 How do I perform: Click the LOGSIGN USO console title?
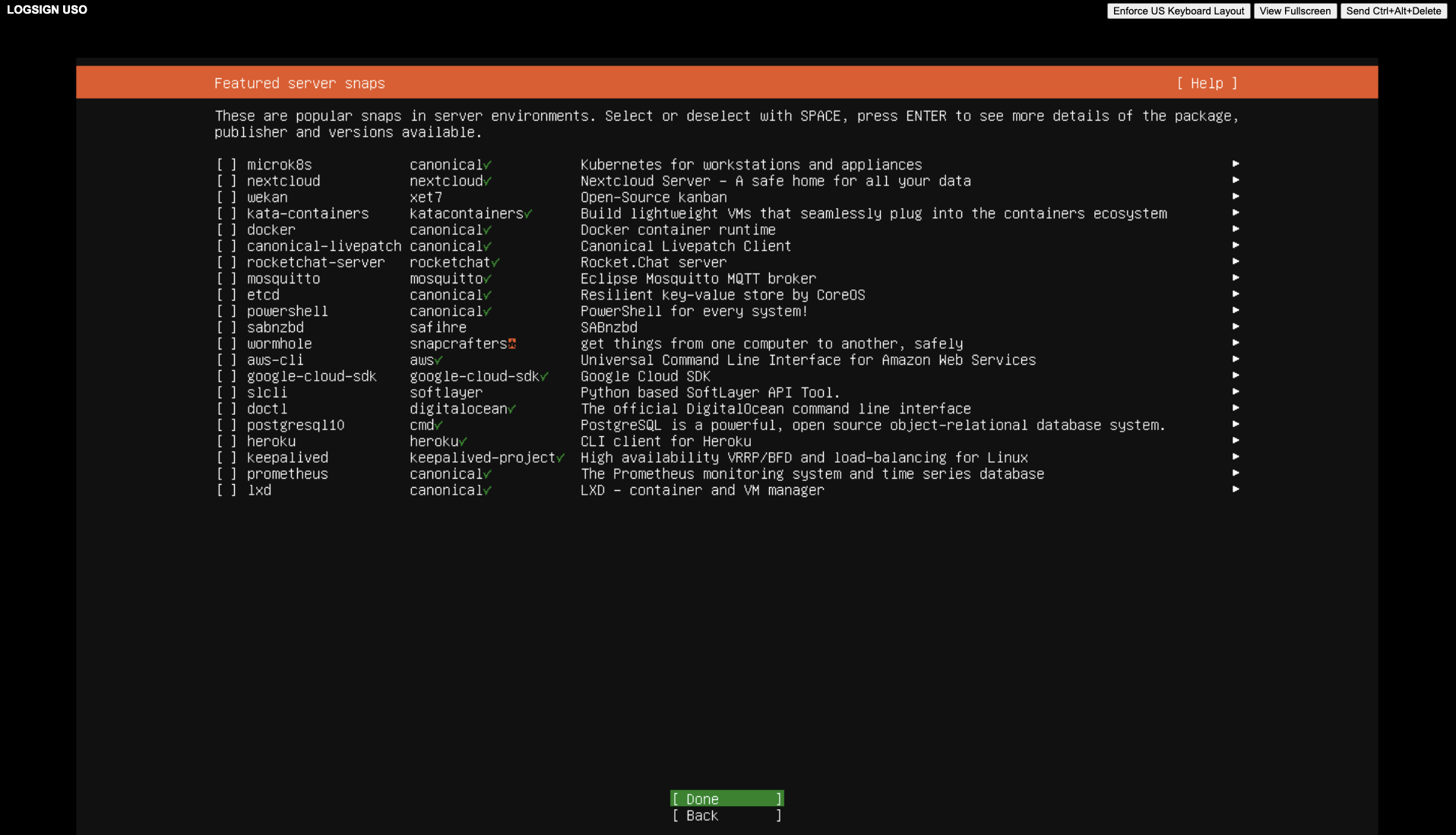[47, 10]
